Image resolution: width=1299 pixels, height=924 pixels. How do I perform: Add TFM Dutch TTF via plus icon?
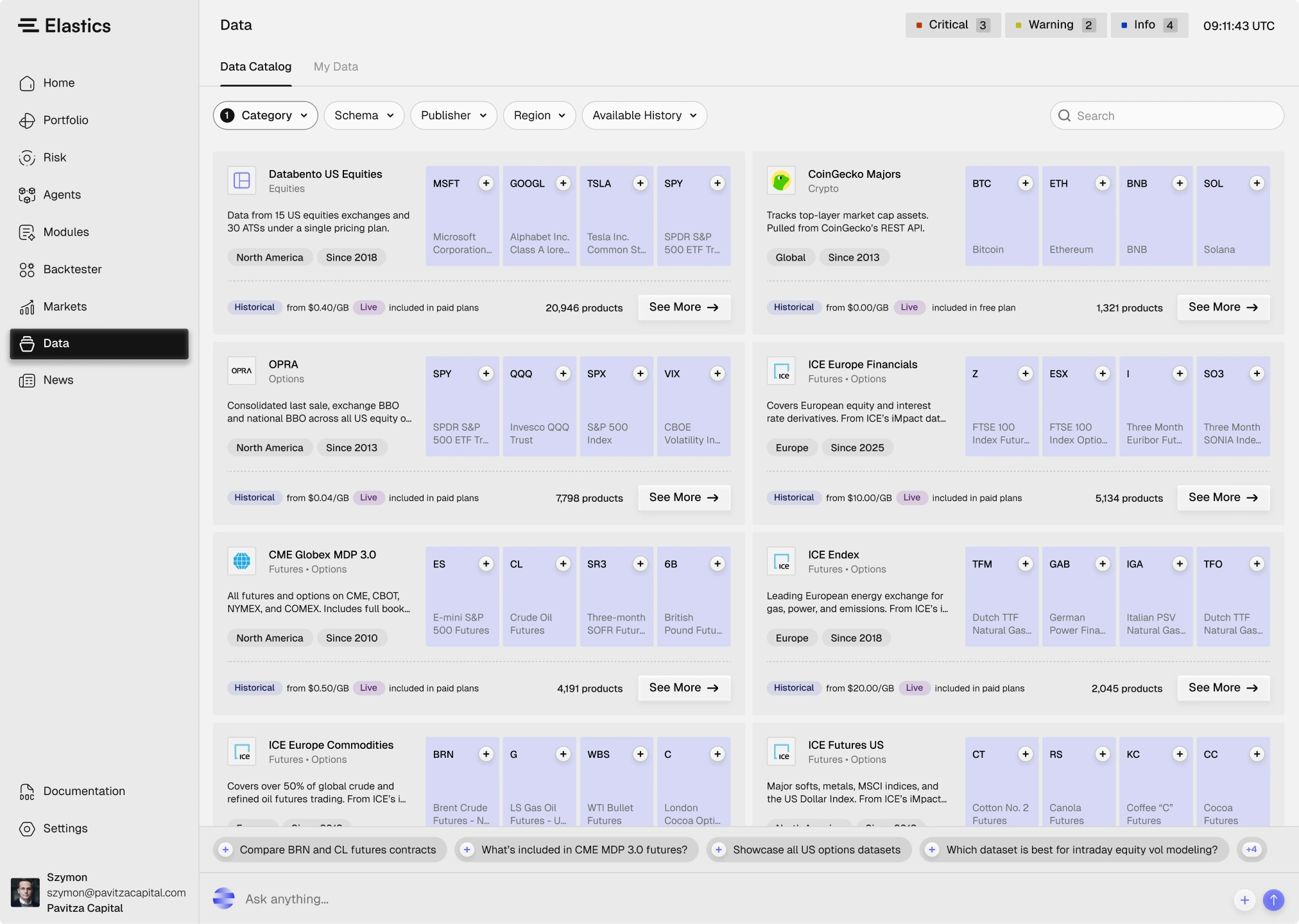point(1026,564)
